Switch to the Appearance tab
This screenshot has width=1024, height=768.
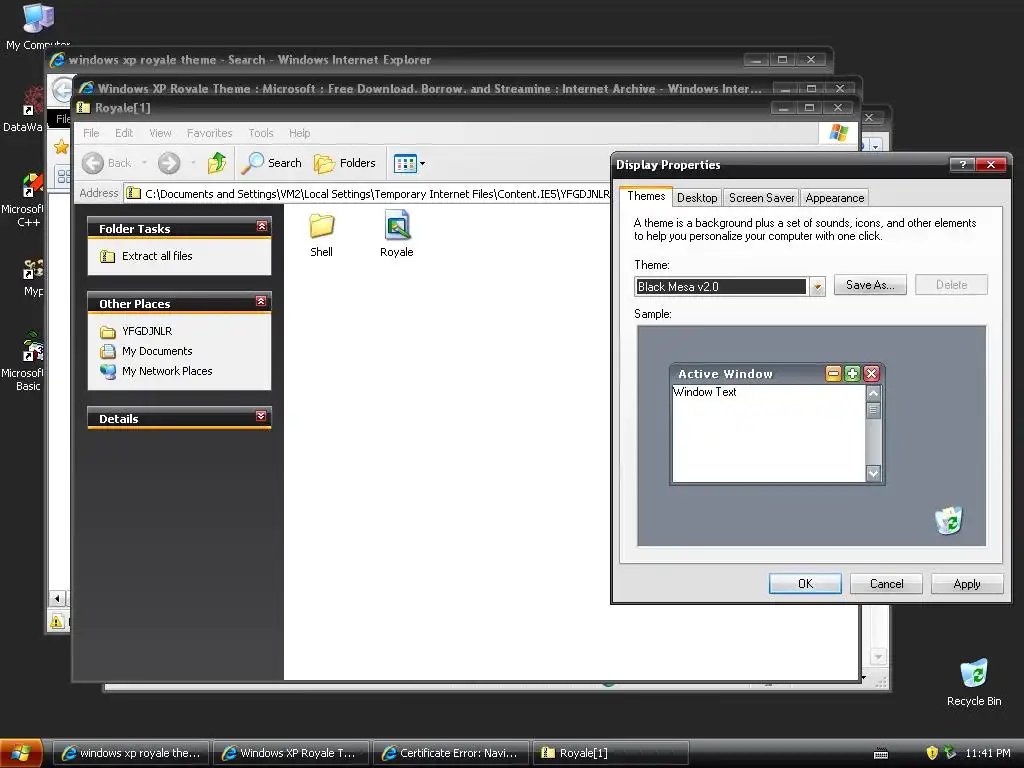pyautogui.click(x=835, y=198)
